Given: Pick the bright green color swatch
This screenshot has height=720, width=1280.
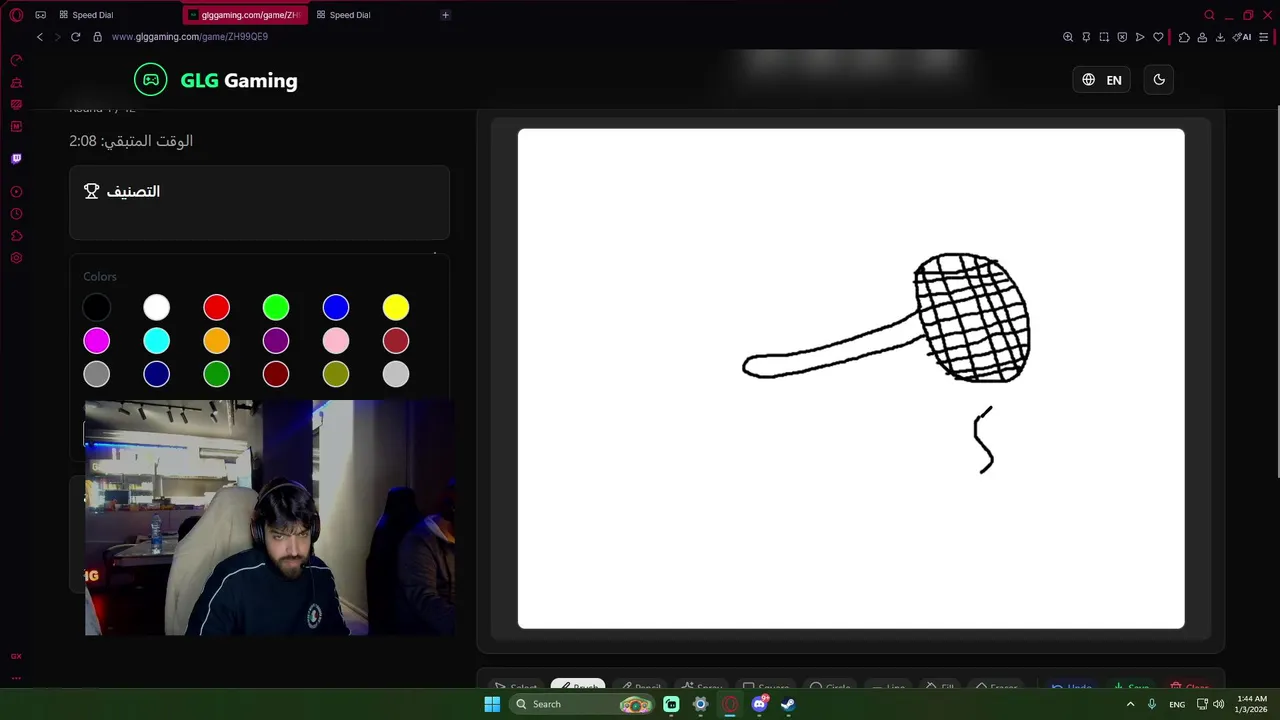Looking at the screenshot, I should pos(276,307).
